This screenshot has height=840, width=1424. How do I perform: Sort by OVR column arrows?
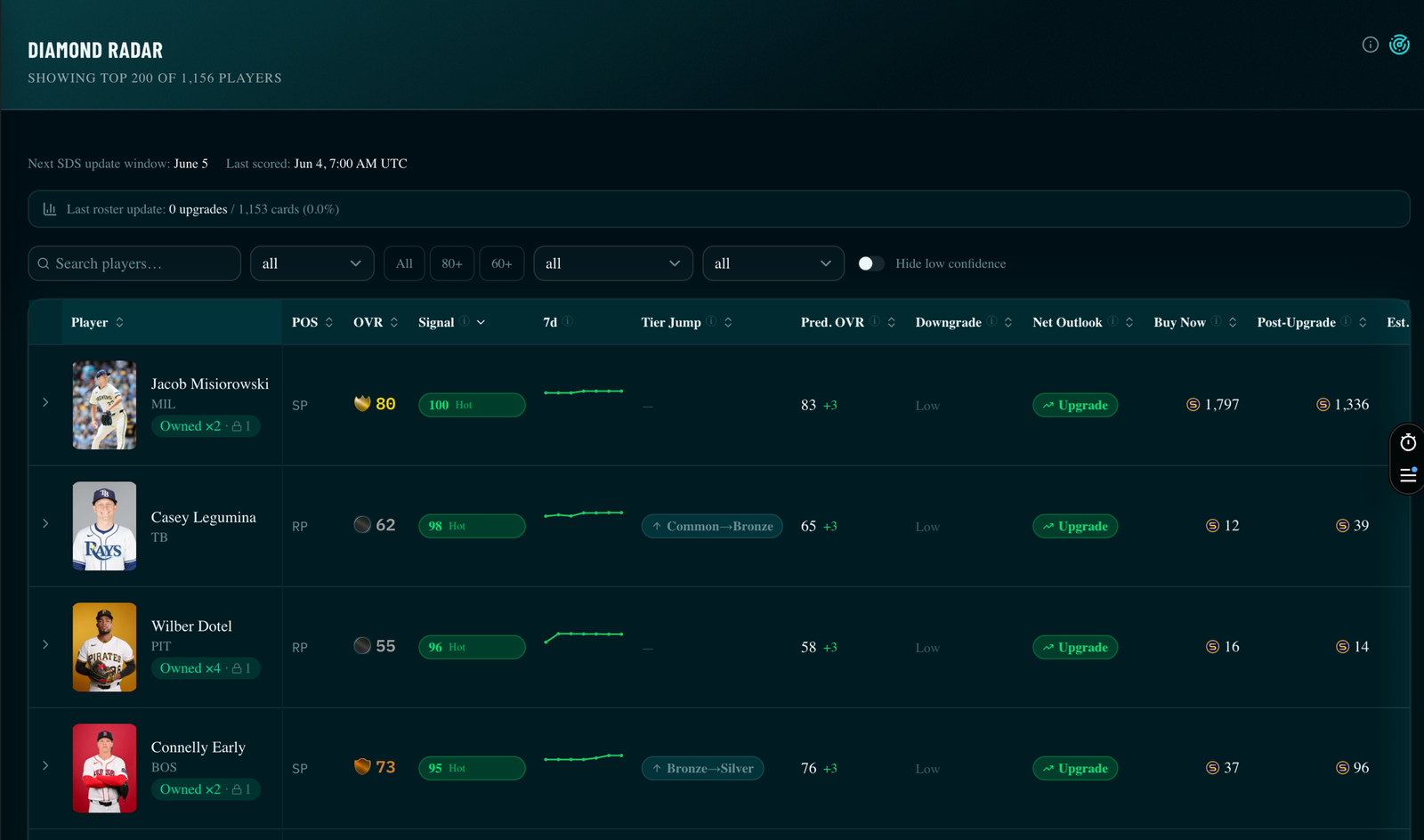pos(394,322)
